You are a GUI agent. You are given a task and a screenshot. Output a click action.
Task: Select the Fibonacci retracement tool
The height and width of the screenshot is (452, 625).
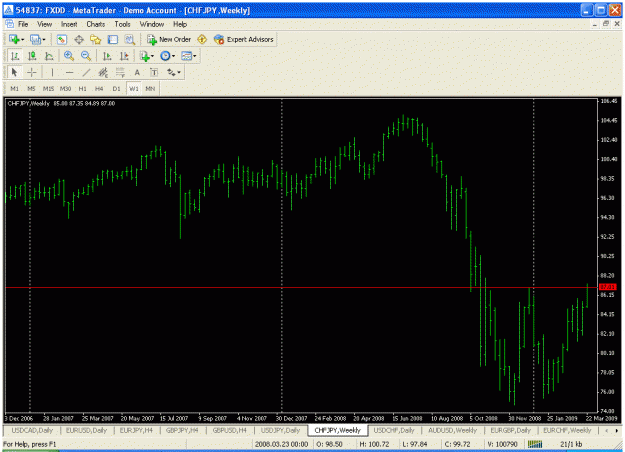(120, 73)
